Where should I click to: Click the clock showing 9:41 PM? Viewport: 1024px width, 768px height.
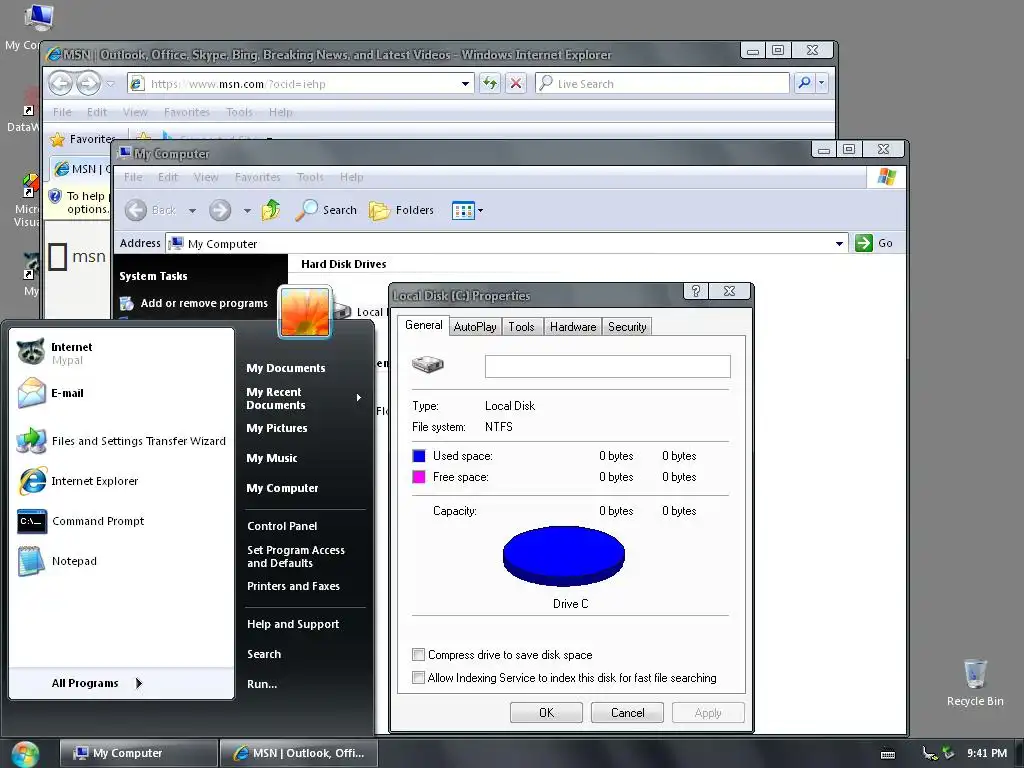pos(987,753)
